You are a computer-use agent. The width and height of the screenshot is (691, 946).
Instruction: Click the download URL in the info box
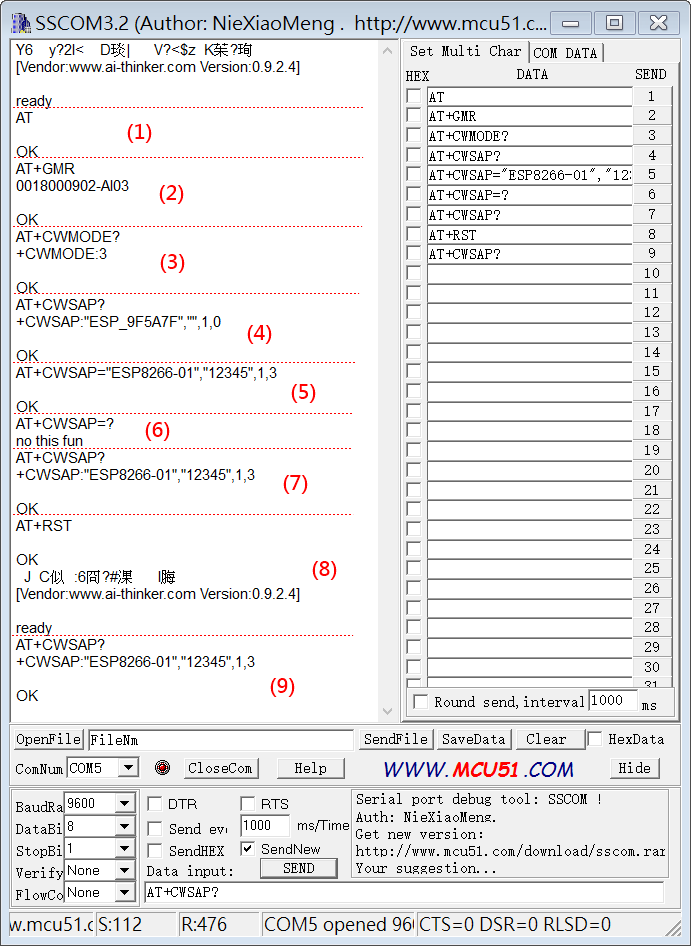(x=510, y=851)
